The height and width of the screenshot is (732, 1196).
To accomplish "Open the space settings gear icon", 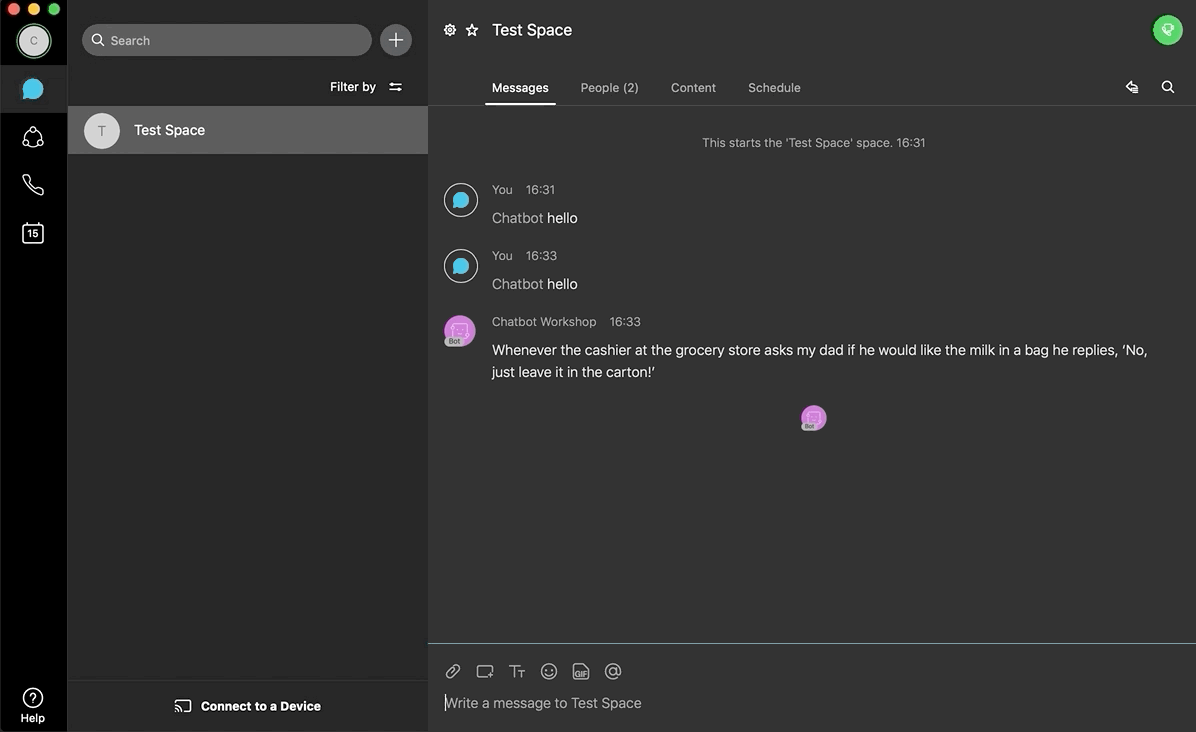I will pyautogui.click(x=450, y=30).
